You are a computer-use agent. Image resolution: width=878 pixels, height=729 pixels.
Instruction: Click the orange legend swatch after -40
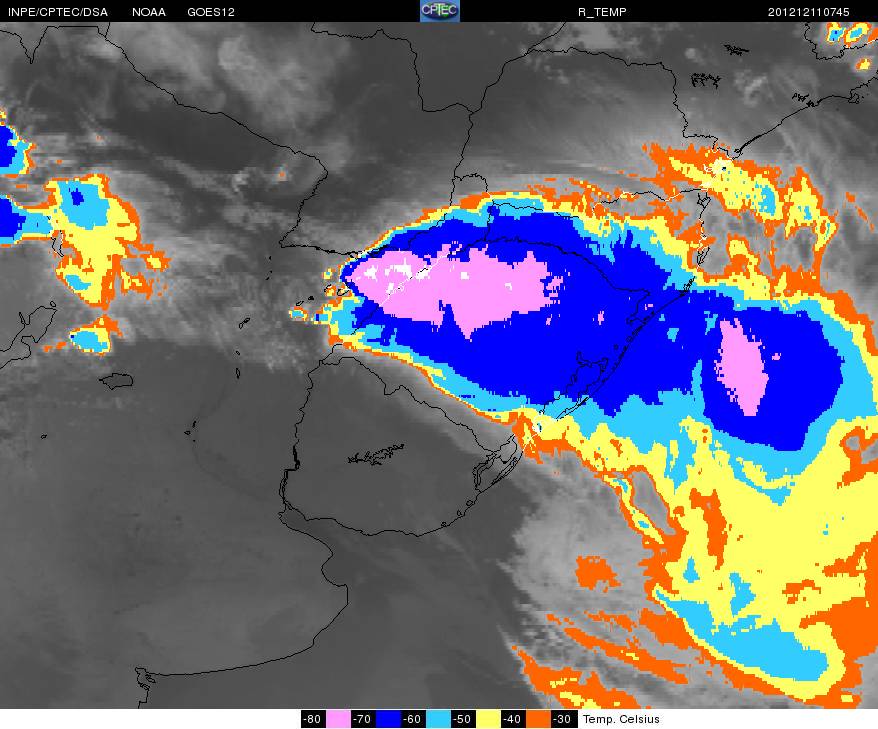pos(538,719)
